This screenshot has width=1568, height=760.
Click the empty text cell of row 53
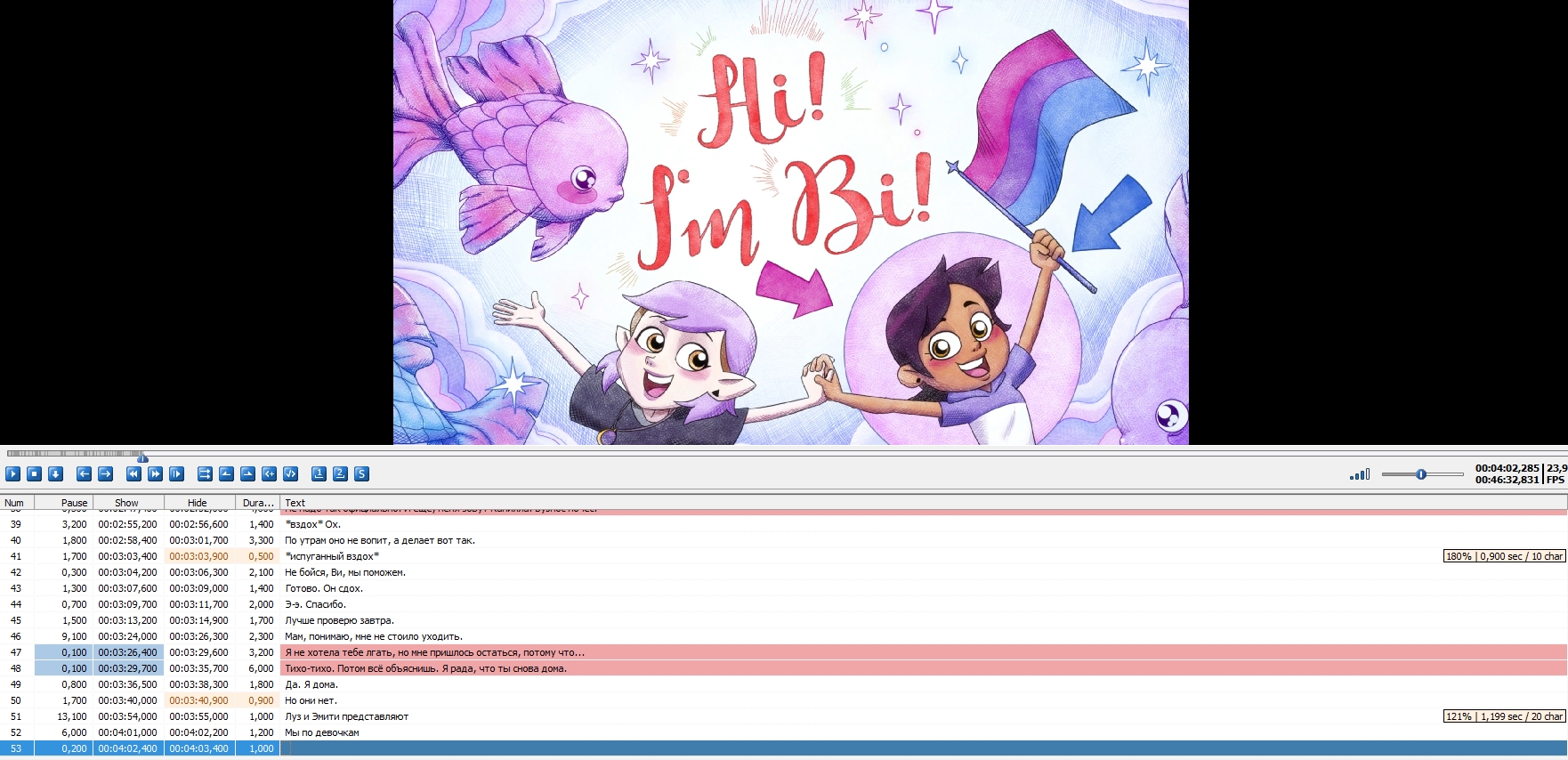tap(924, 748)
